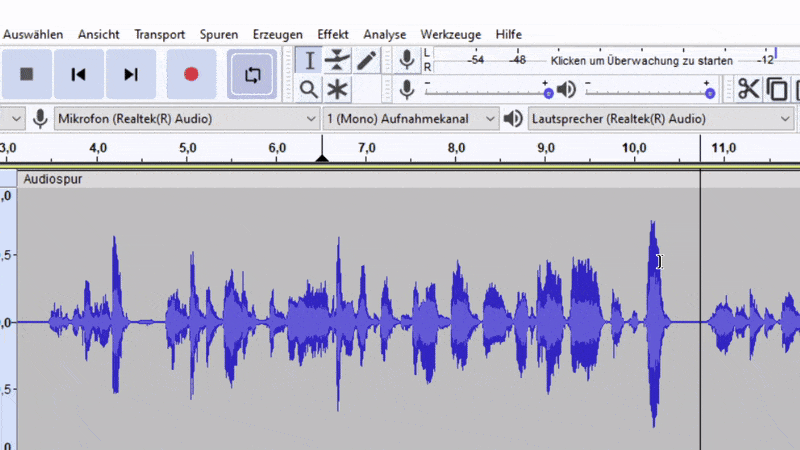Cut selection with the scissors icon
Screen dimensions: 800x450
pyautogui.click(x=748, y=89)
